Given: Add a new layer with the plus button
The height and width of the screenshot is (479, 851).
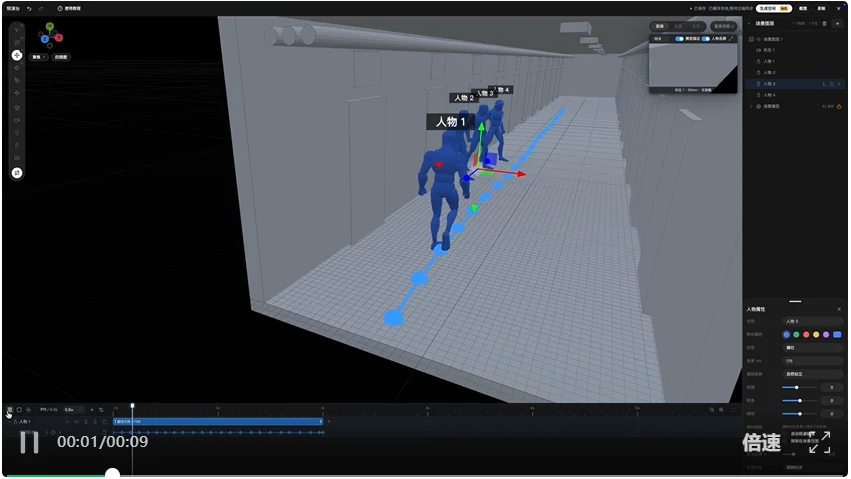Looking at the screenshot, I should pyautogui.click(x=837, y=24).
